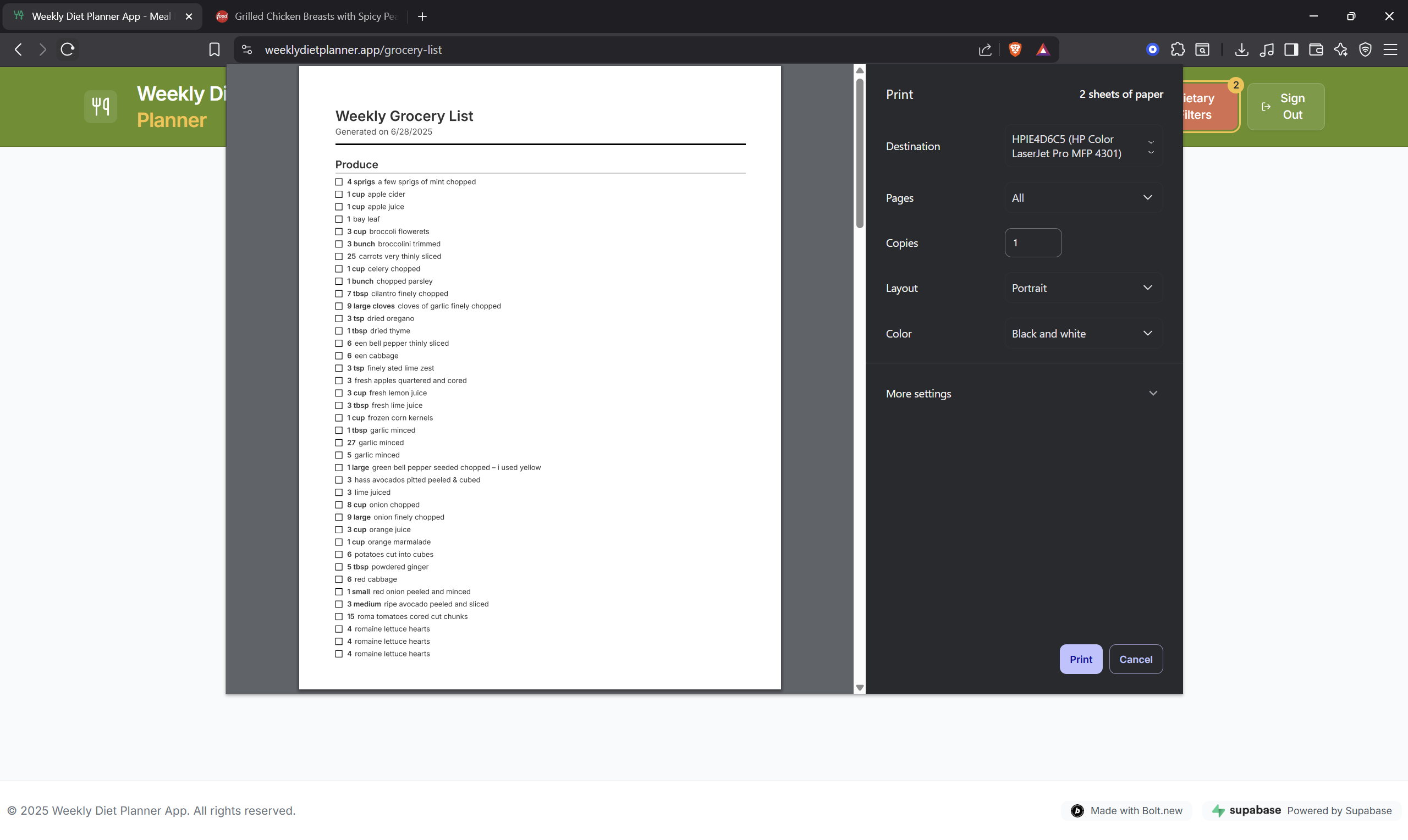Viewport: 1408px width, 840px height.
Task: Open the Layout Portrait dropdown
Action: point(1083,288)
